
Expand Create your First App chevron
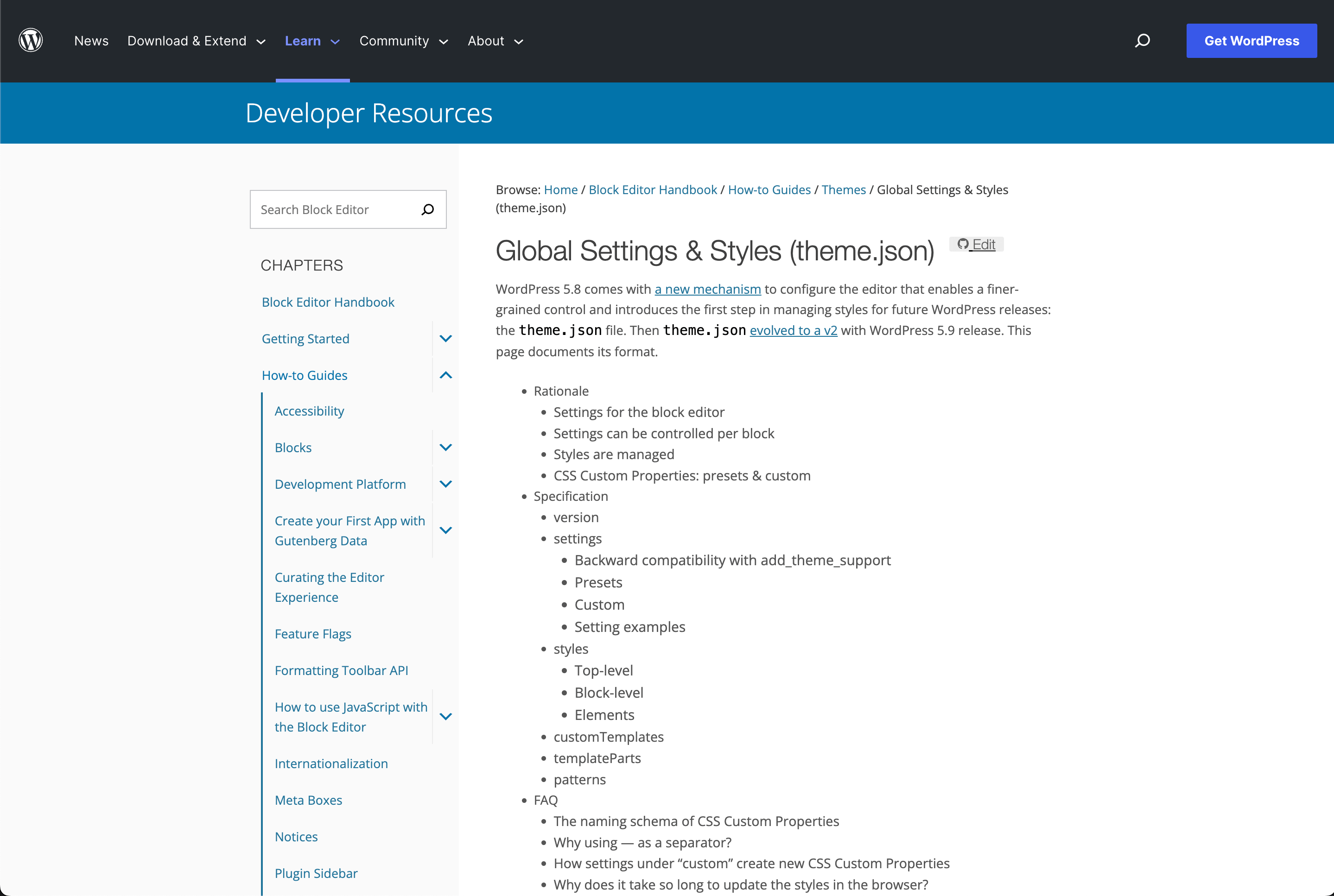(446, 530)
